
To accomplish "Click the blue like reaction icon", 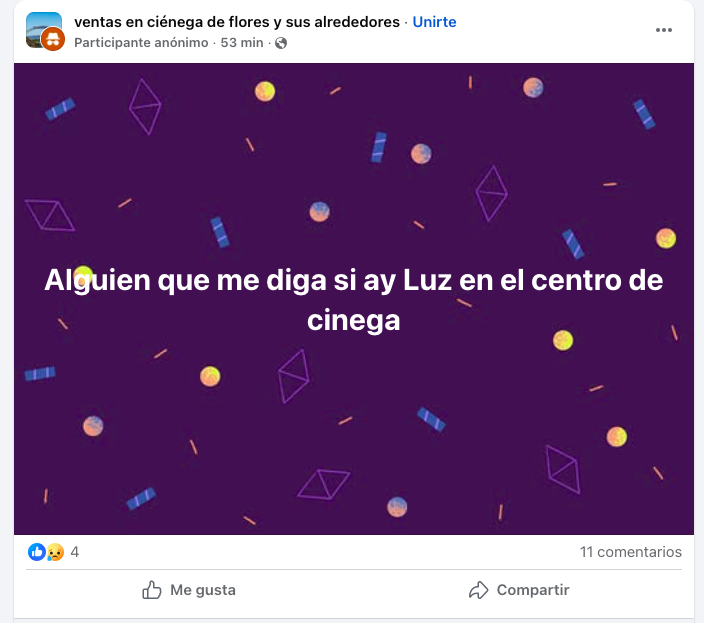I will tap(37, 552).
